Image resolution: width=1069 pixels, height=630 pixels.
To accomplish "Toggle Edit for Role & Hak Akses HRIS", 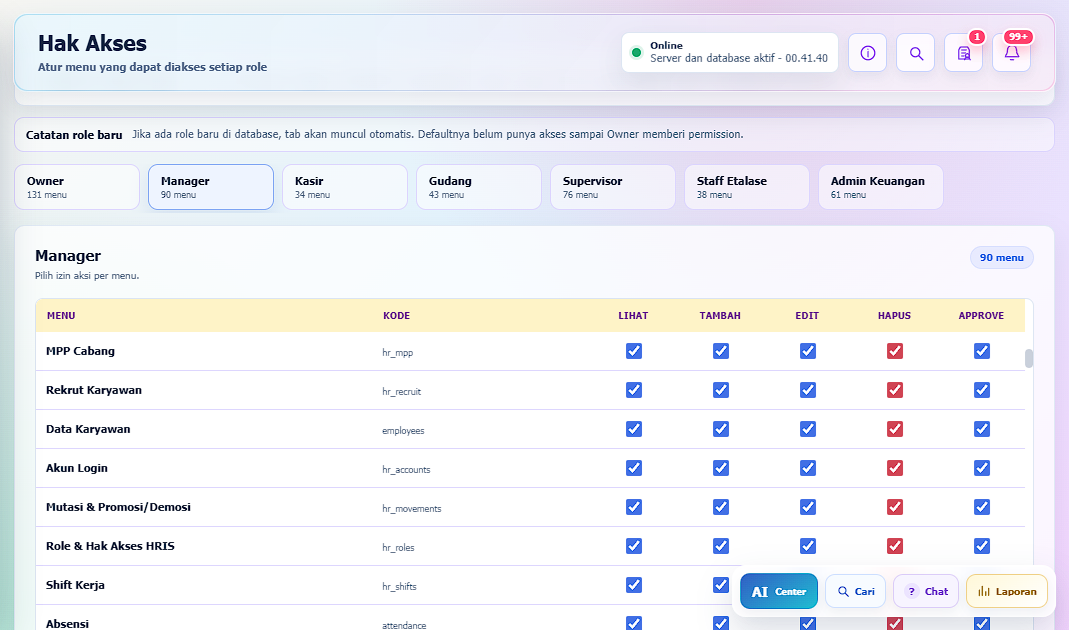I will click(808, 545).
